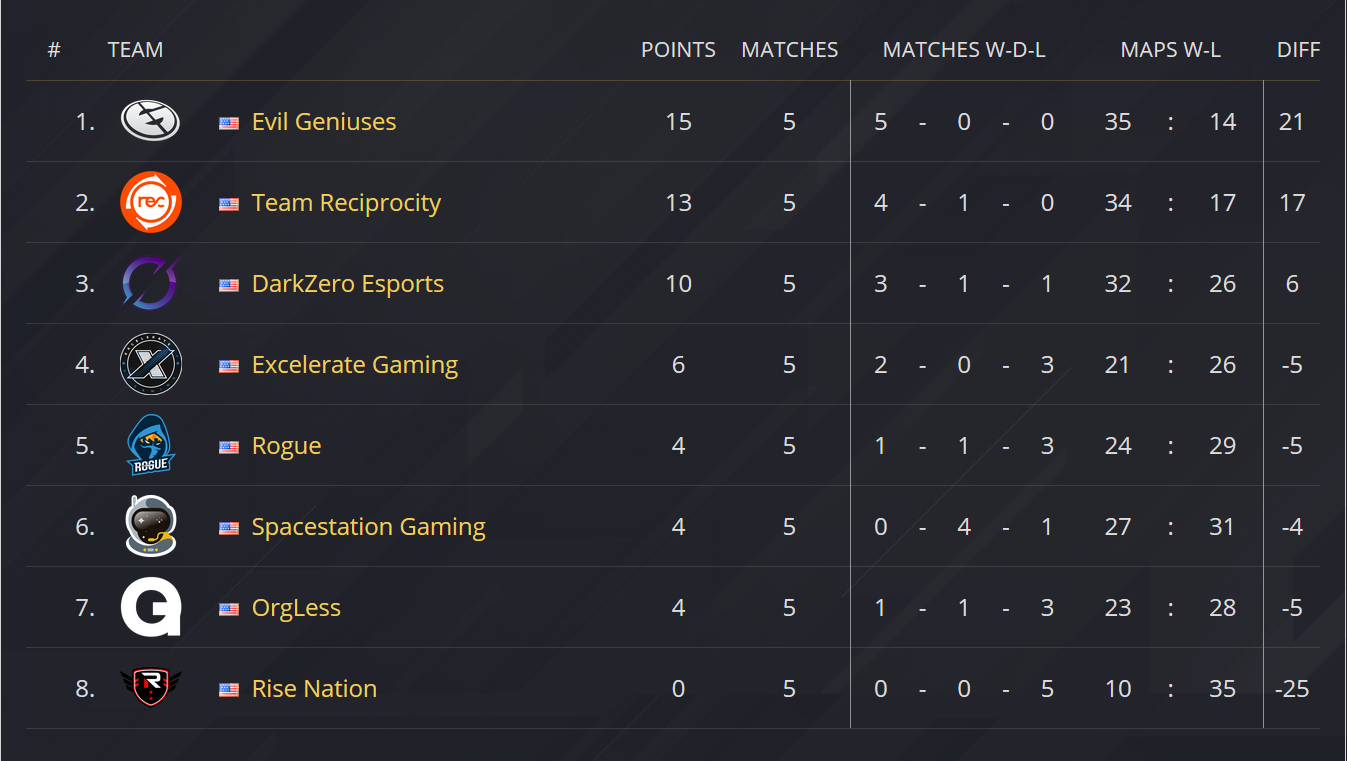
Task: Click the Spacestation Gaming astronaut logo
Action: (150, 526)
